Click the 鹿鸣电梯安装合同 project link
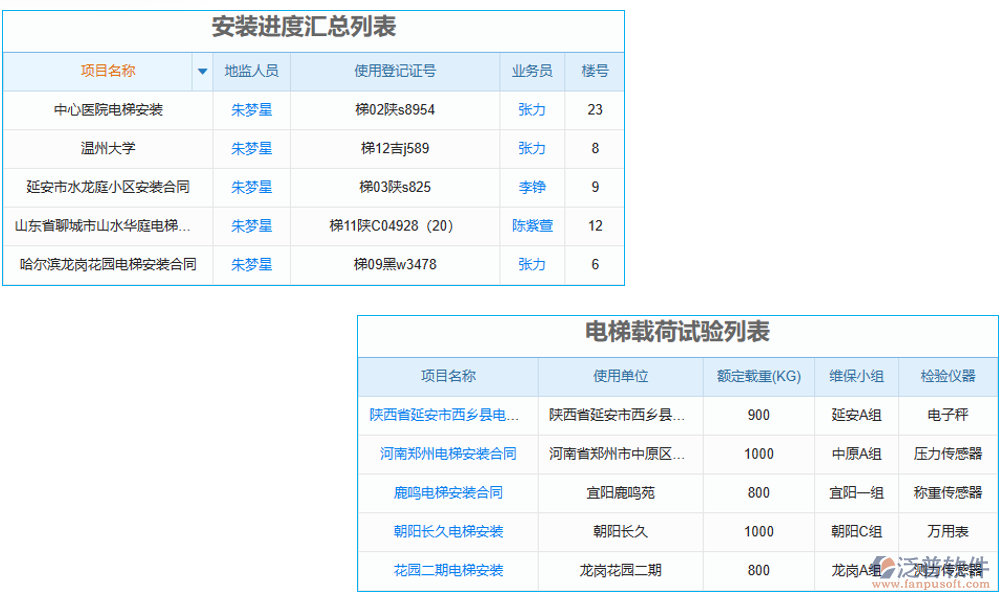Screen dimensions: 1000x600 (x=445, y=493)
